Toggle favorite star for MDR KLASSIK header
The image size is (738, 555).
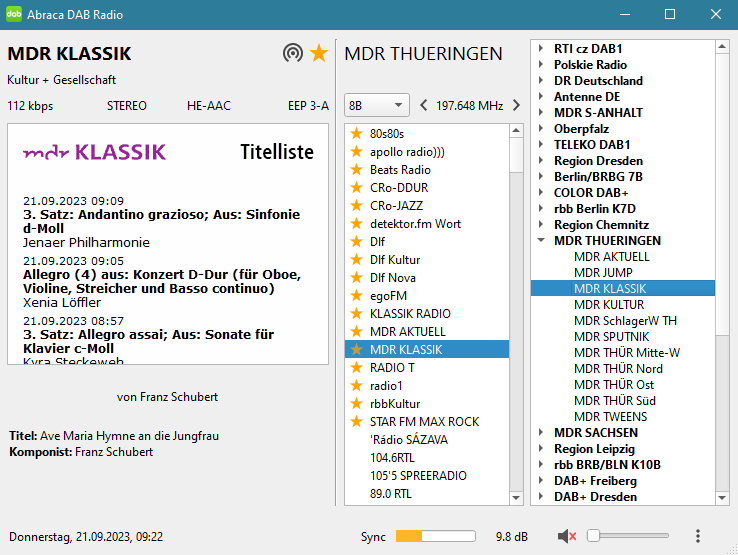click(x=319, y=53)
